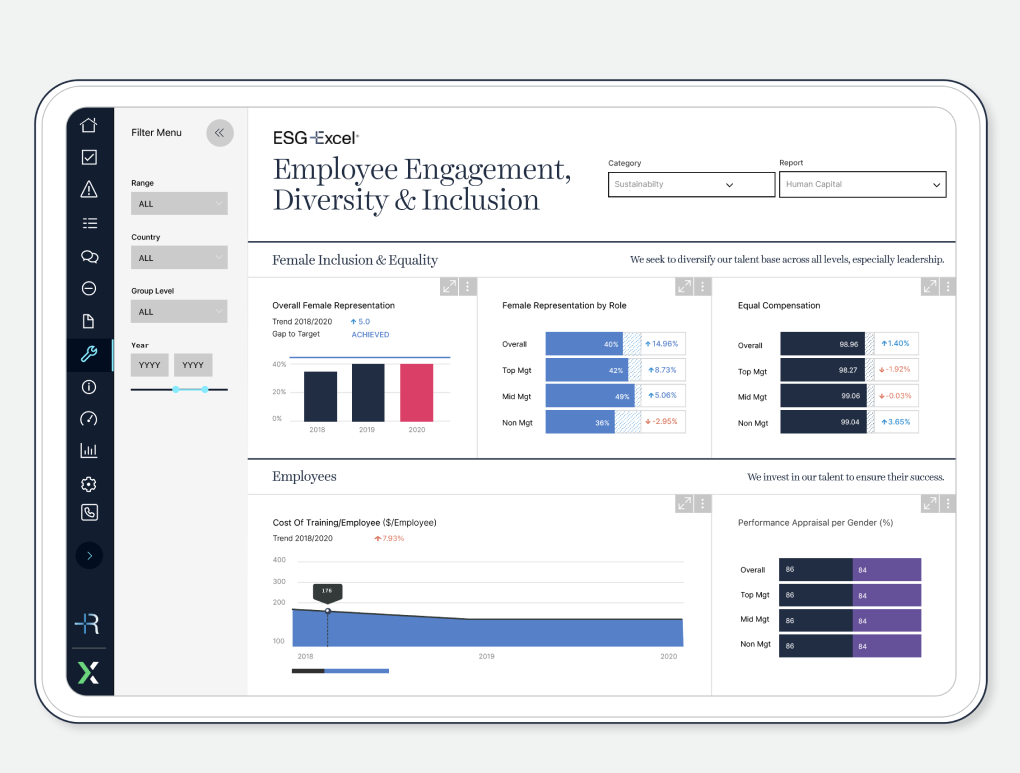
Task: Open the warning triangle alerts icon
Action: (x=89, y=190)
